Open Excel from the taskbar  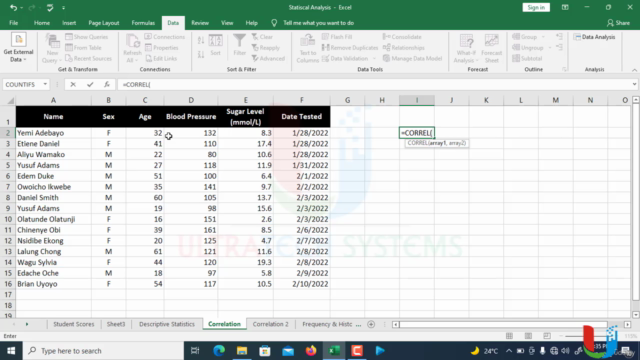[x=334, y=351]
